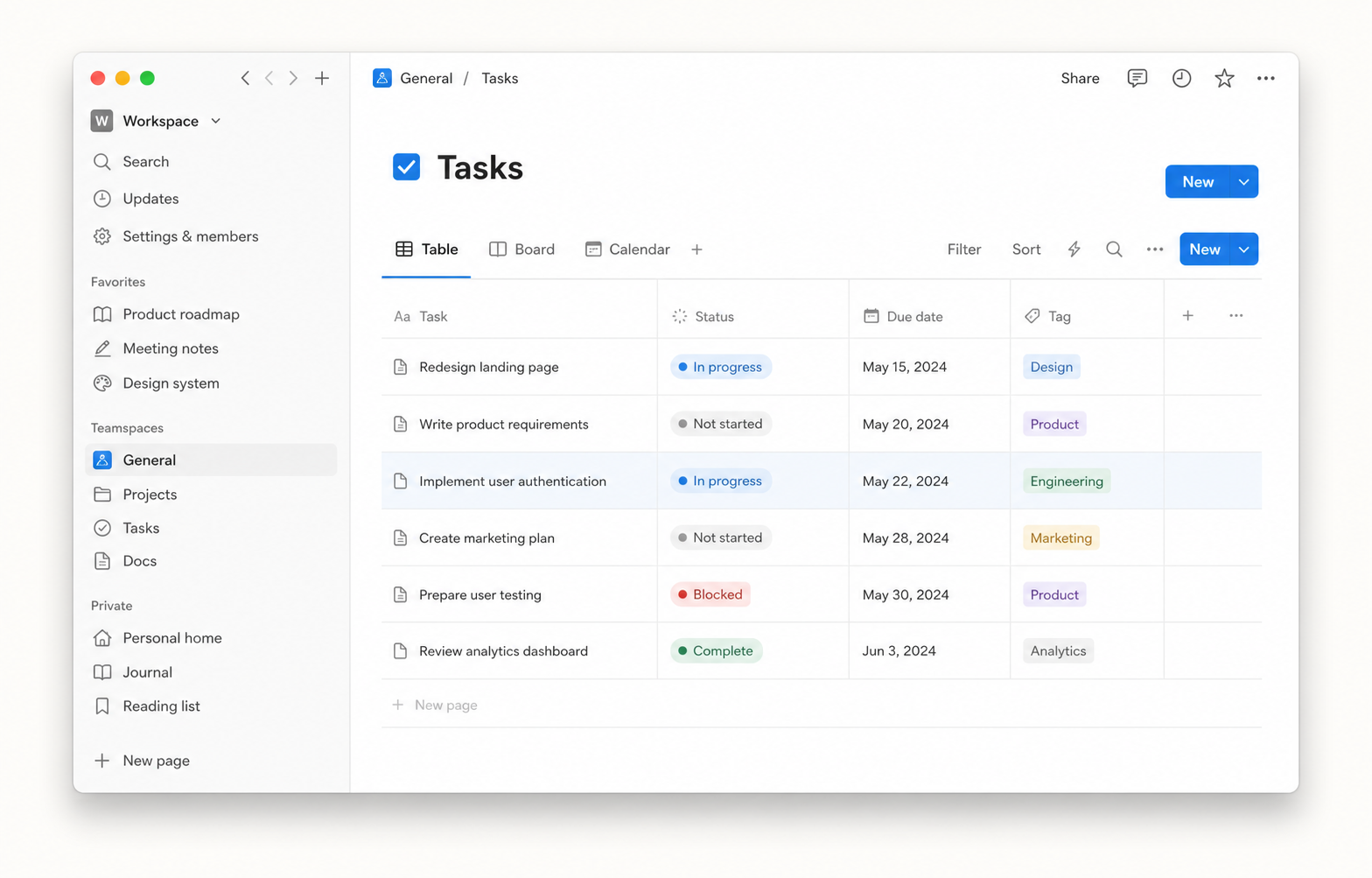Expand dropdown arrow on the top New button

[1243, 182]
